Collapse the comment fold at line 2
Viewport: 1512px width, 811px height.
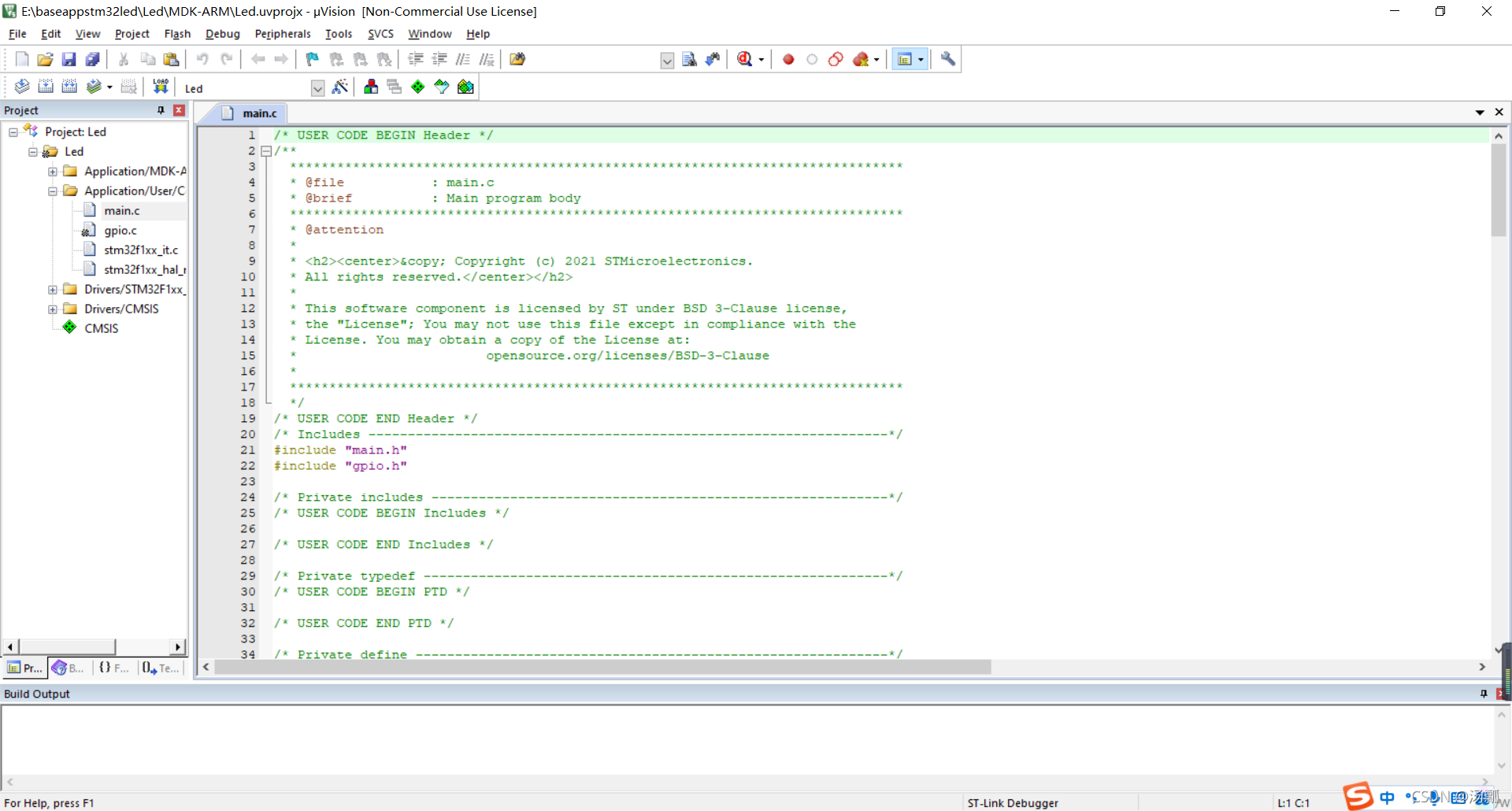pos(266,151)
